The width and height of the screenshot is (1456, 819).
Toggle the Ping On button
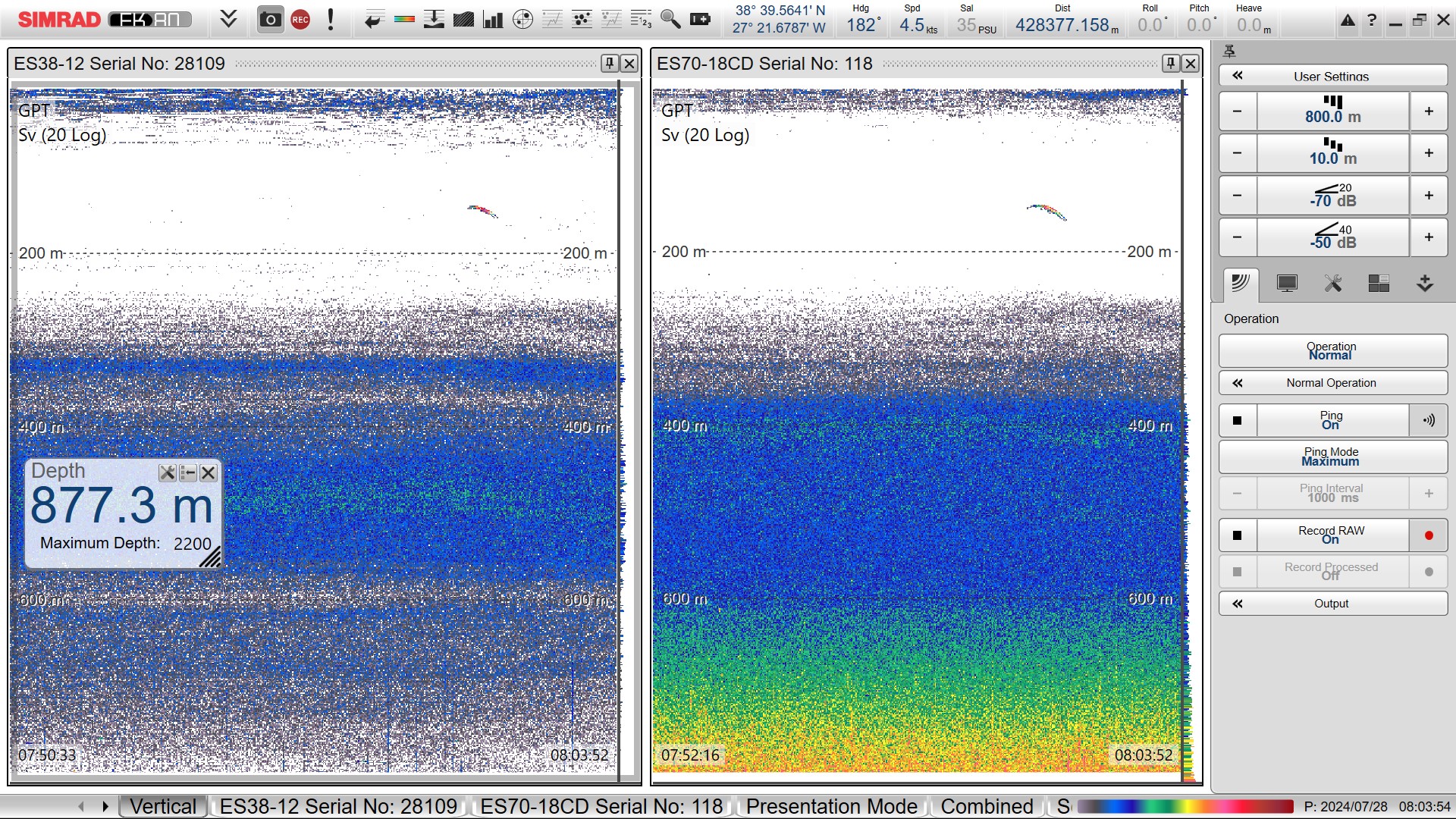pyautogui.click(x=1333, y=420)
